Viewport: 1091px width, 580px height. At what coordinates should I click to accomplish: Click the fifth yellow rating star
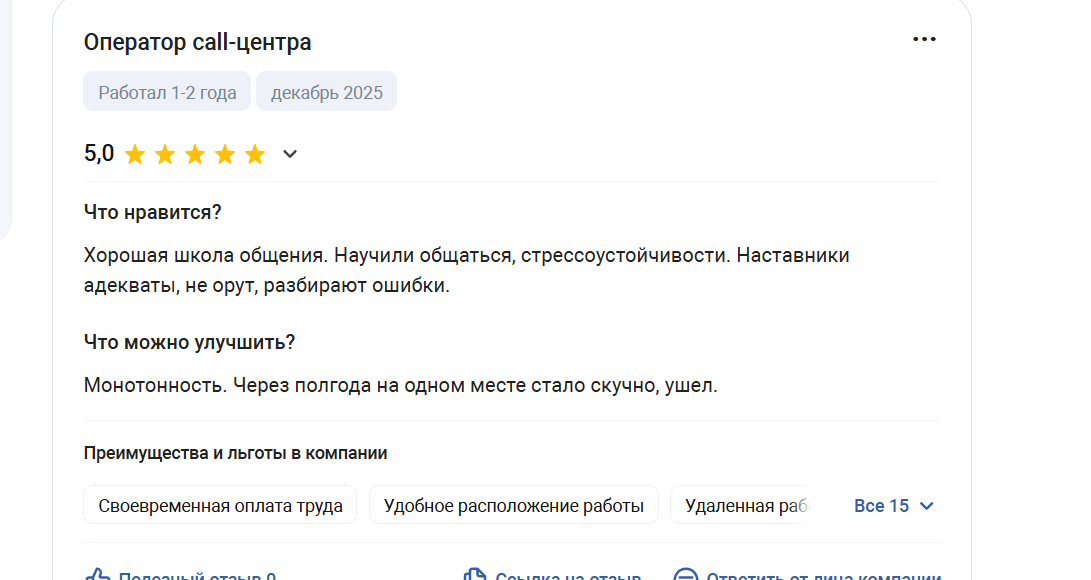(255, 154)
